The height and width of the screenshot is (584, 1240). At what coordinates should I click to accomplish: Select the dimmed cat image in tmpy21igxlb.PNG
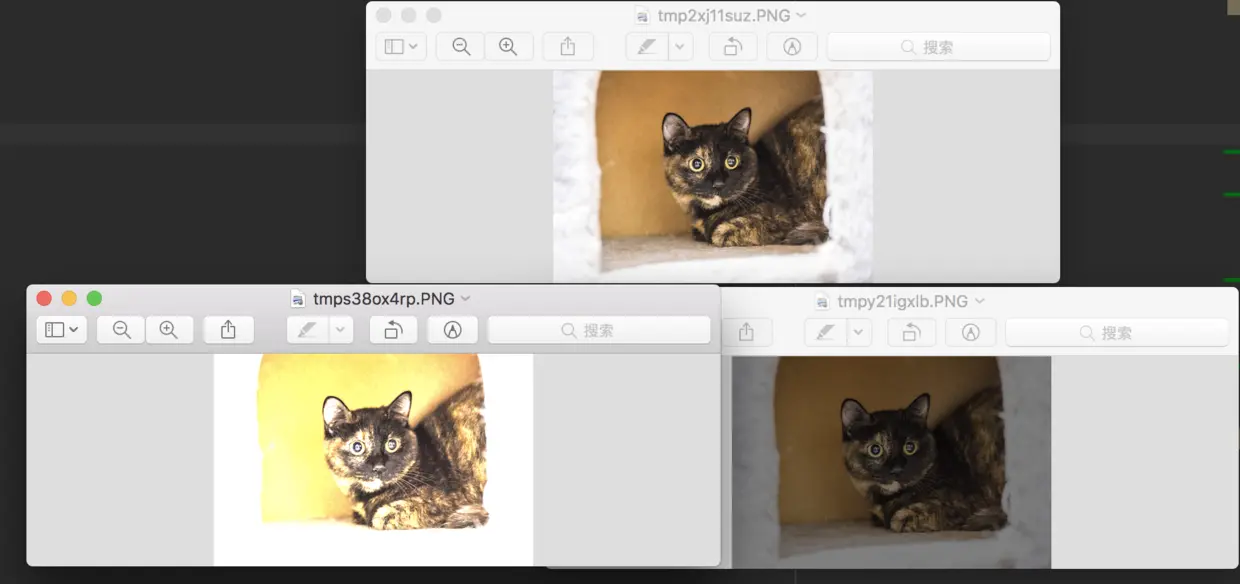point(892,462)
